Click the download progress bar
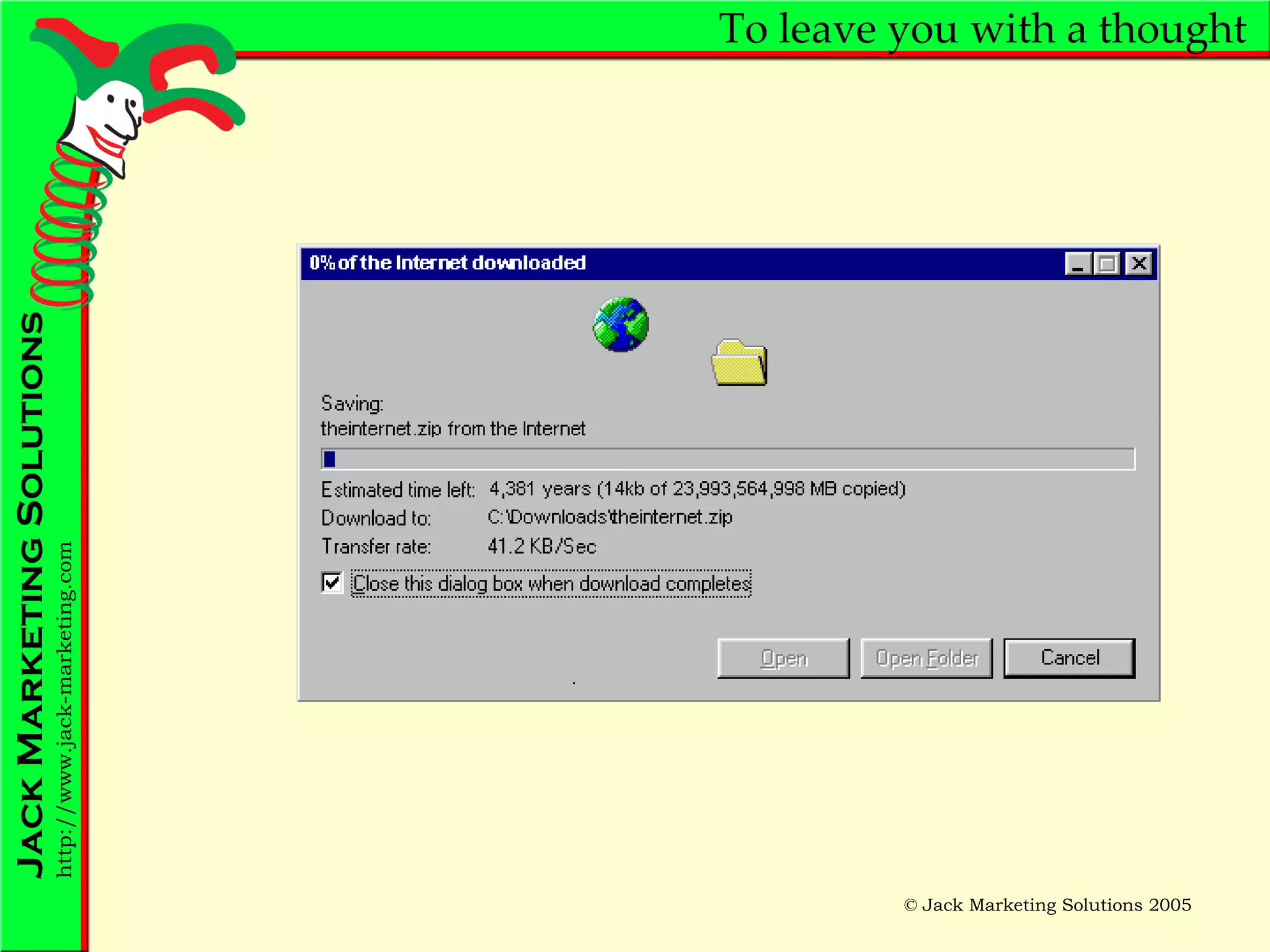The height and width of the screenshot is (952, 1270). pos(727,459)
